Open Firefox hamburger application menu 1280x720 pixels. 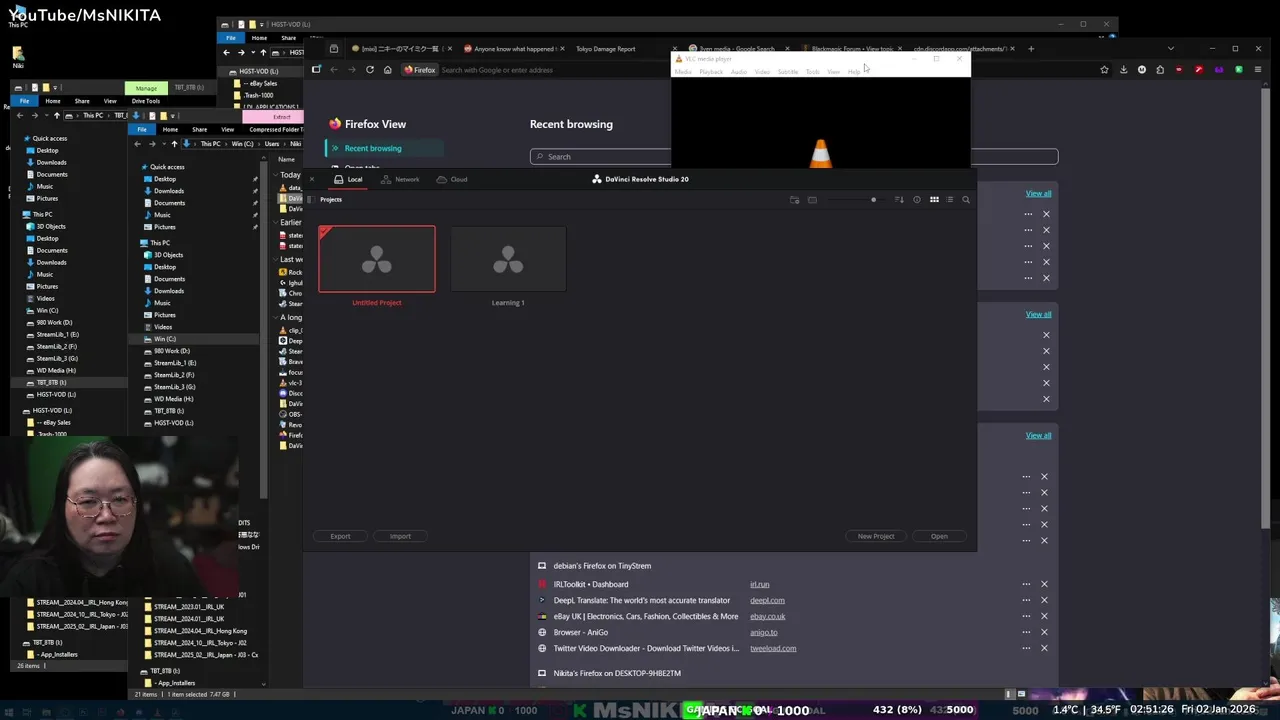click(x=1257, y=70)
